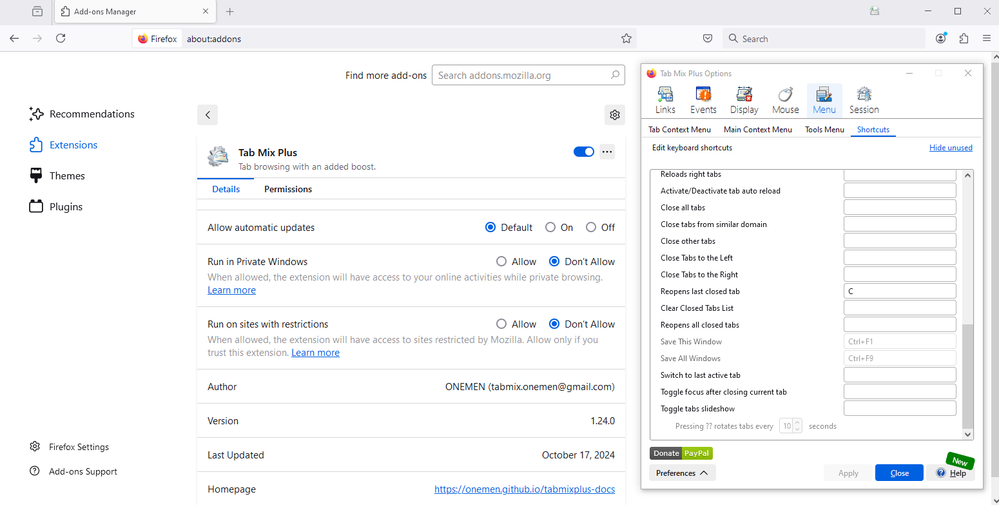Click the Hide unused link
The width and height of the screenshot is (999, 505).
951,148
